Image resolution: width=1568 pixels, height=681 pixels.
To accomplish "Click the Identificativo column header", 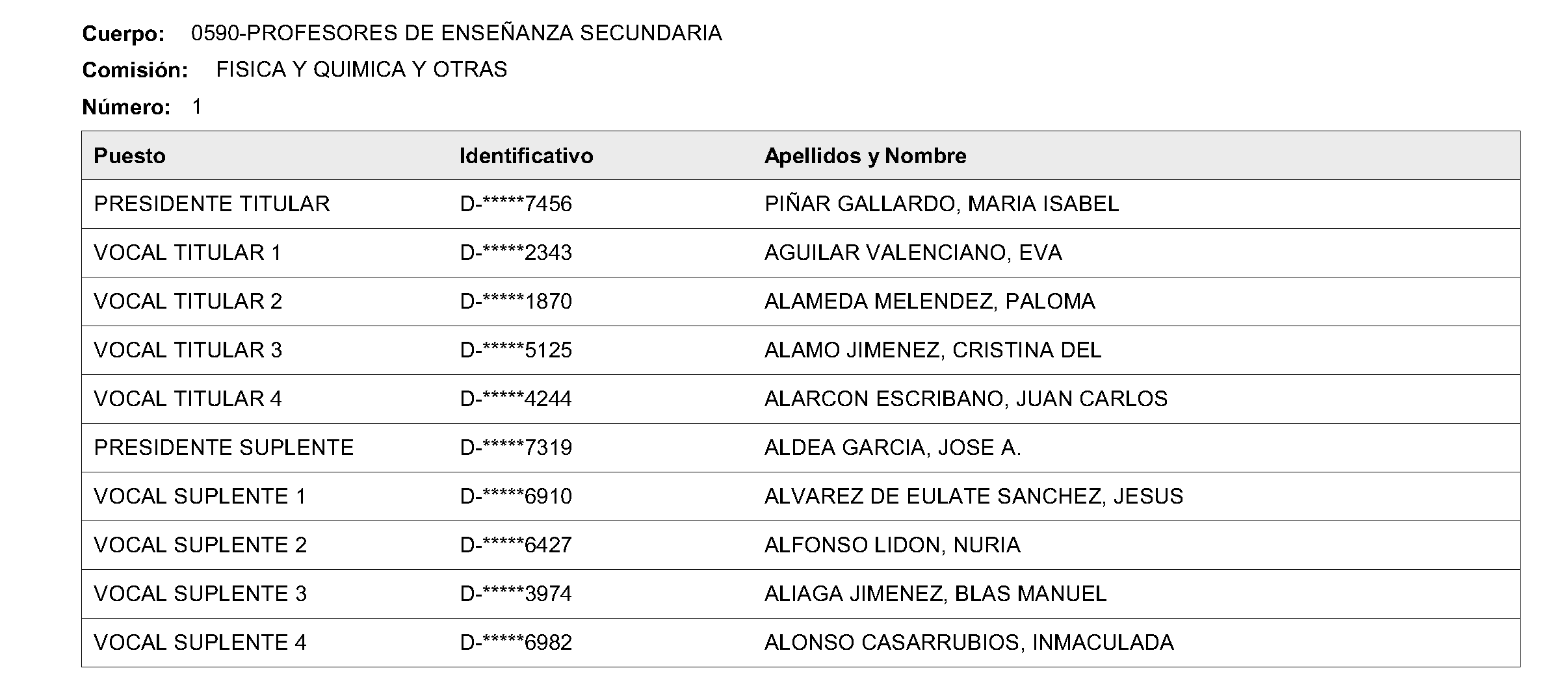I will (526, 156).
